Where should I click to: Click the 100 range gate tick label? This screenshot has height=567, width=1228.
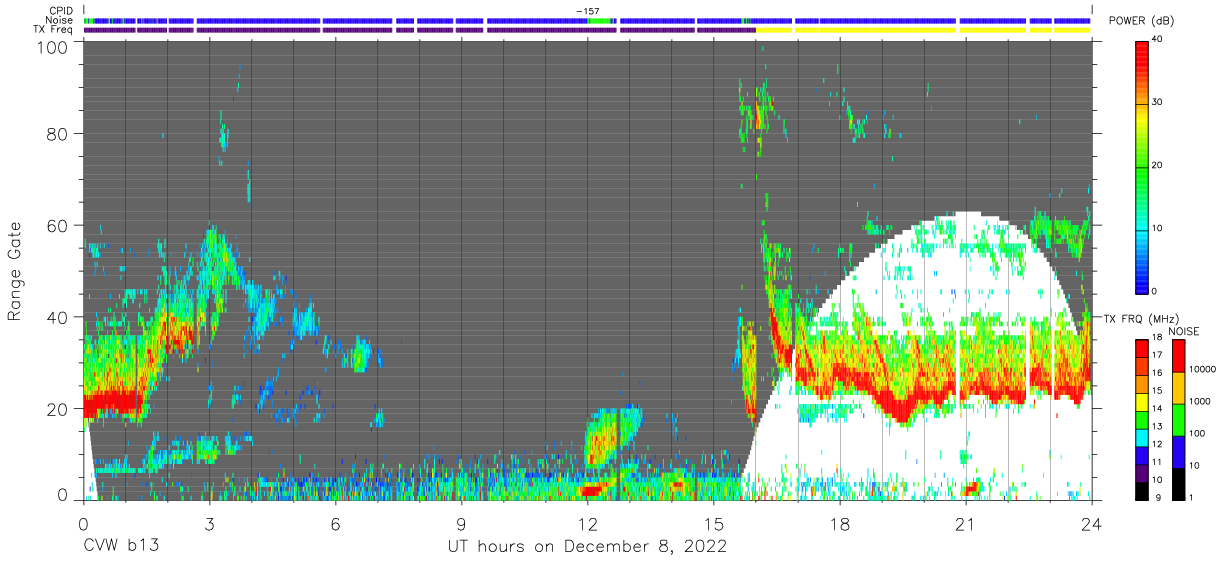pyautogui.click(x=53, y=47)
